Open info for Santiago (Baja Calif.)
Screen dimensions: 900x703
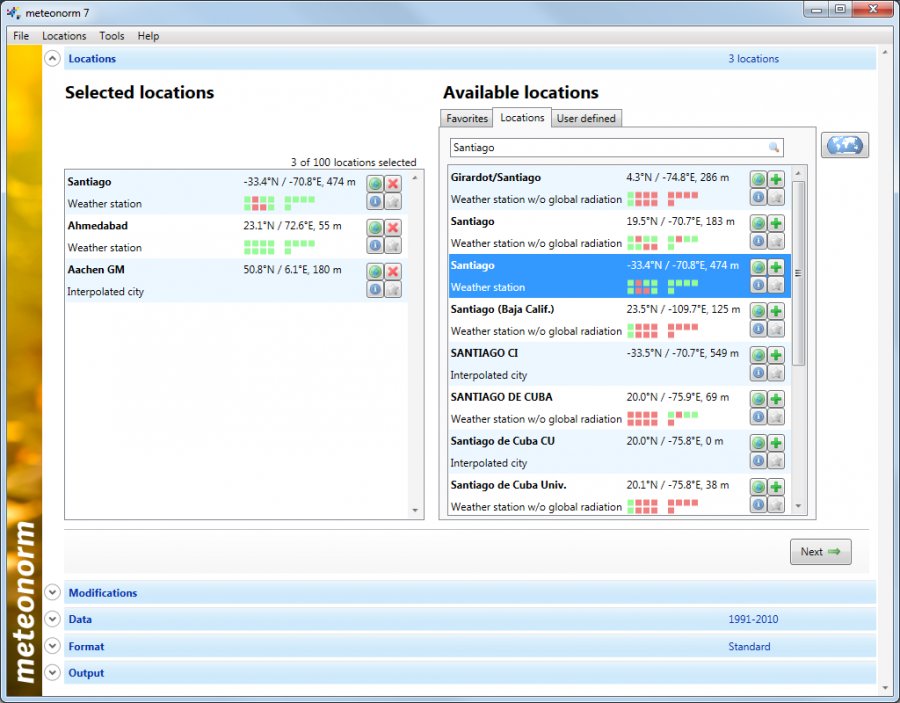tap(758, 329)
